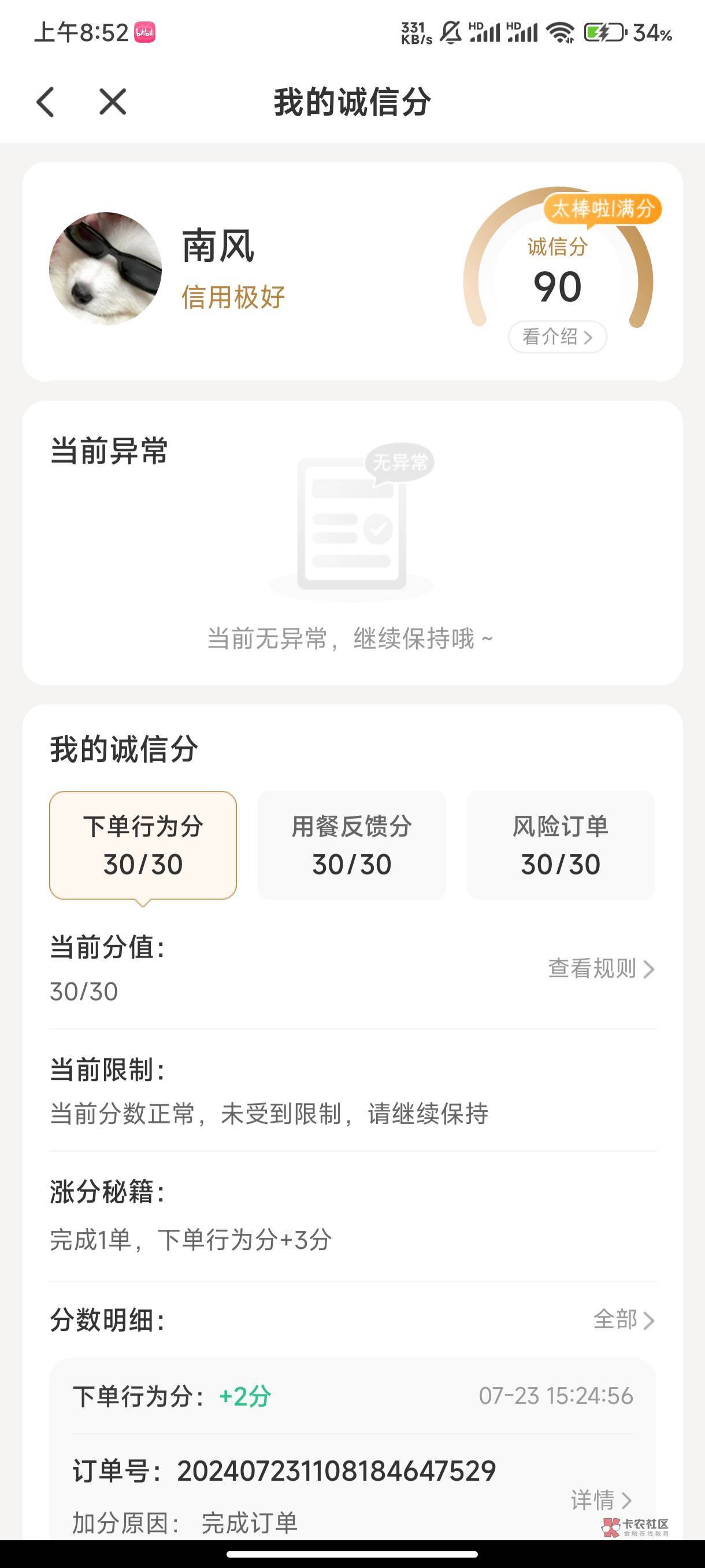The height and width of the screenshot is (1568, 705).
Task: Tap the muted bell status icon
Action: 450,32
